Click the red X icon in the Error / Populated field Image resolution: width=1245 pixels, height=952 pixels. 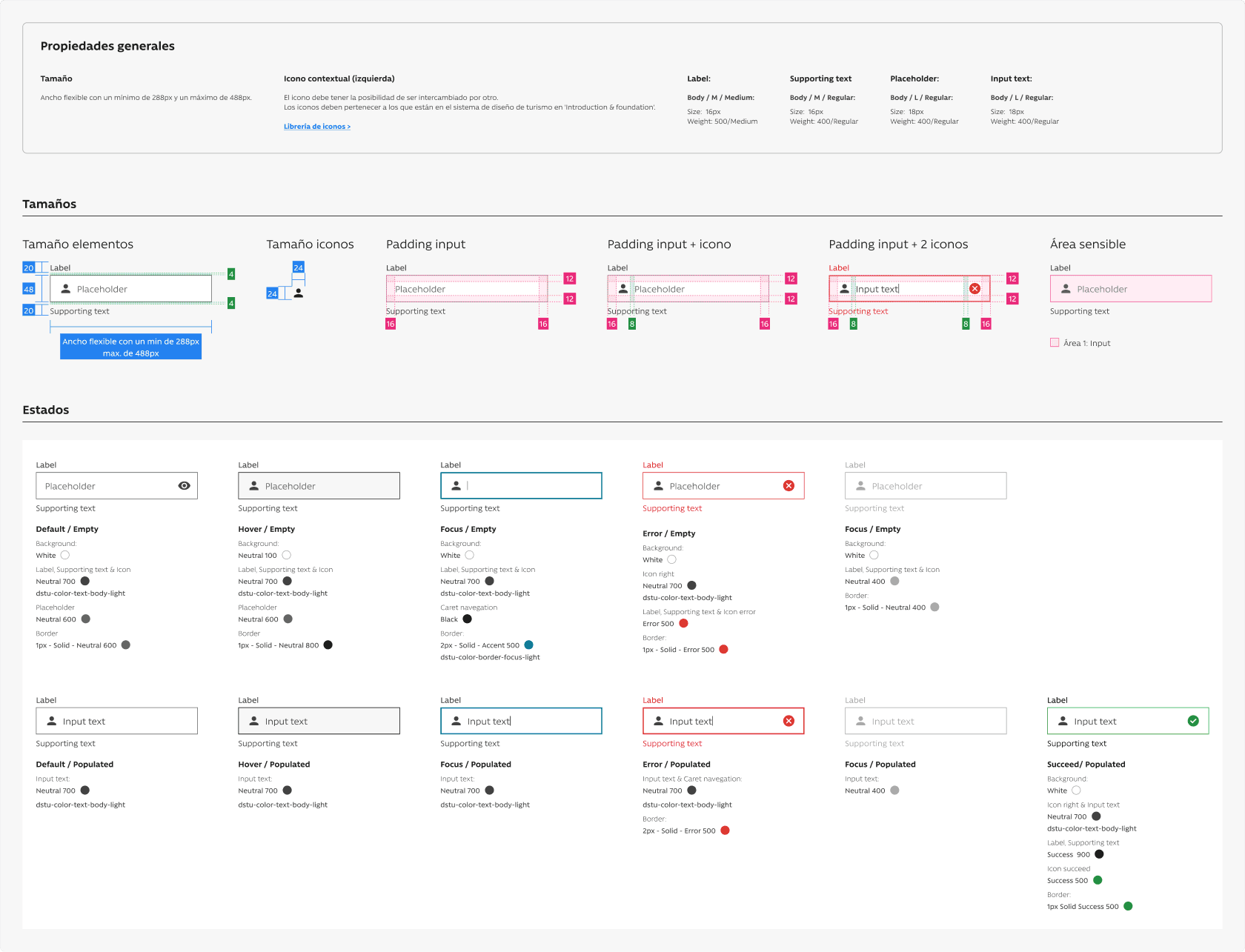click(788, 721)
